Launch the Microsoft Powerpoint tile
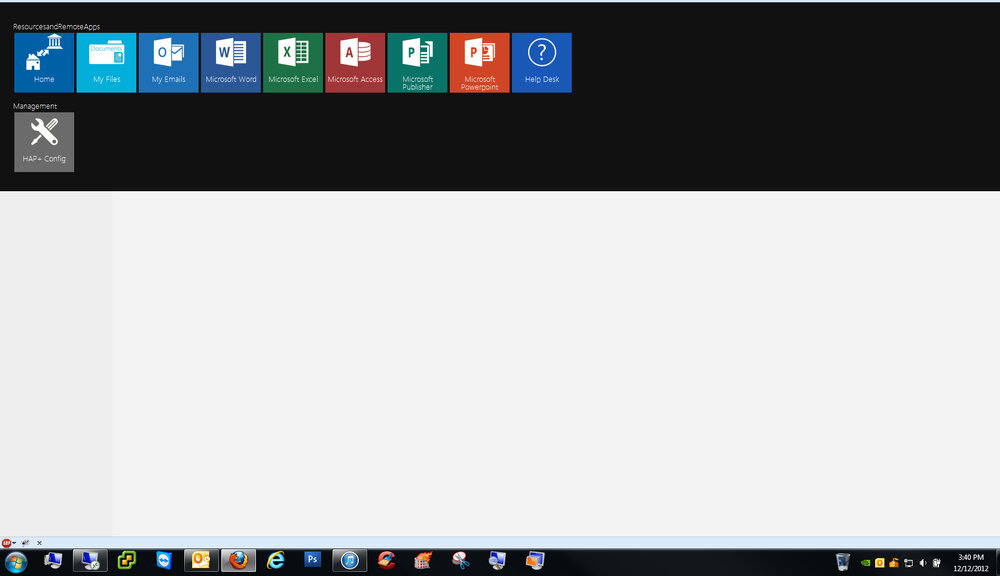This screenshot has width=1000, height=576. click(480, 63)
